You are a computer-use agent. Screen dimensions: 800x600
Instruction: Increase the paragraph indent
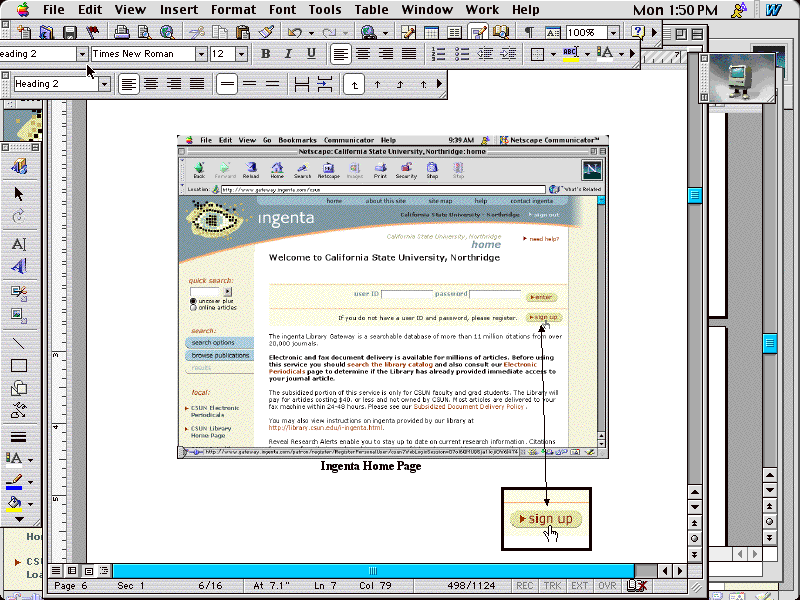click(x=508, y=54)
